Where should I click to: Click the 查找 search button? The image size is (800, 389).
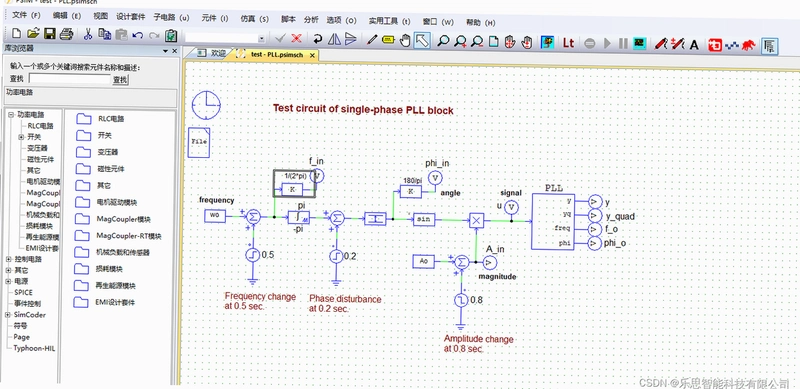point(120,80)
